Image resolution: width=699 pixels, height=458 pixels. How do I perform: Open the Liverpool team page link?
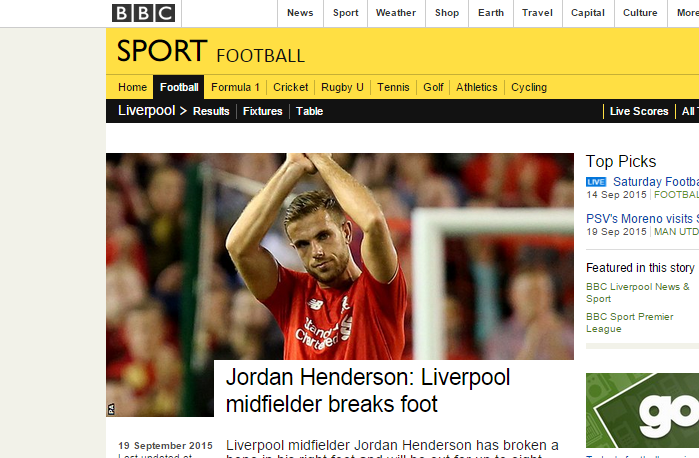[x=146, y=111]
